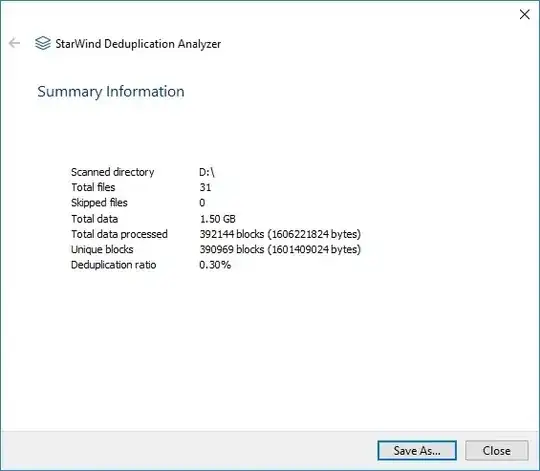Click the StarWind layered logo icon
Image resolution: width=540 pixels, height=471 pixels.
tap(43, 43)
